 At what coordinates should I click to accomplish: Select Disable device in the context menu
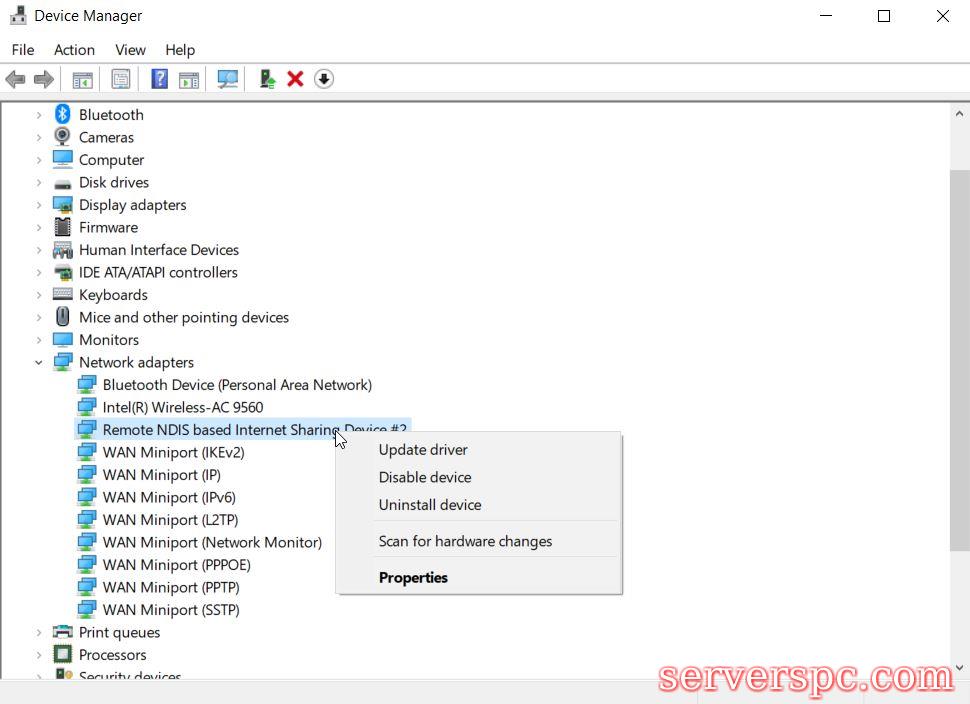(425, 477)
